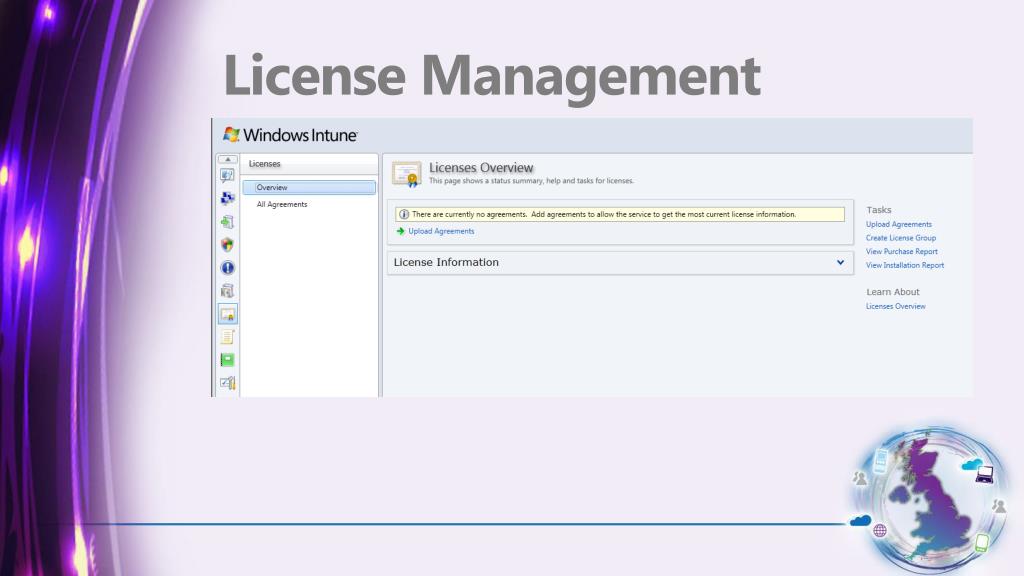Screen dimensions: 1024x576
Task: Open Create License Group task link
Action: click(x=901, y=238)
